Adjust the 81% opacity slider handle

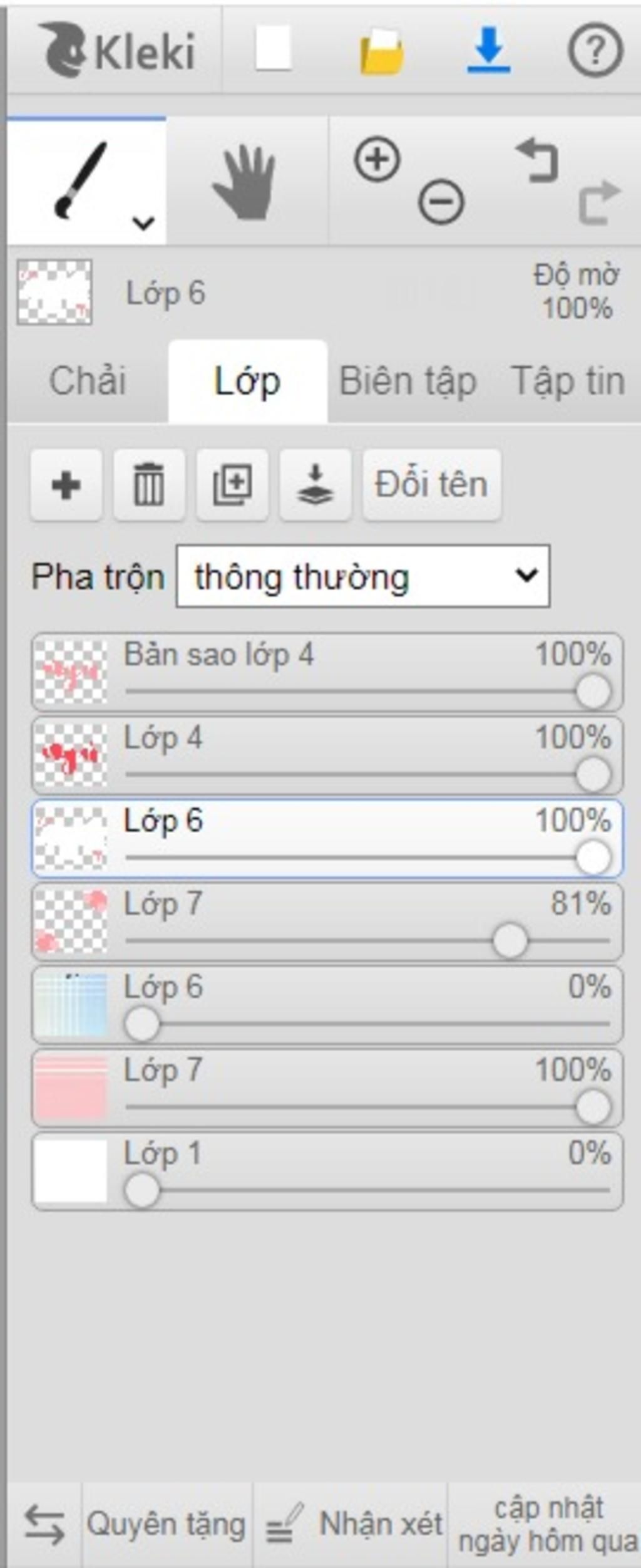click(510, 940)
